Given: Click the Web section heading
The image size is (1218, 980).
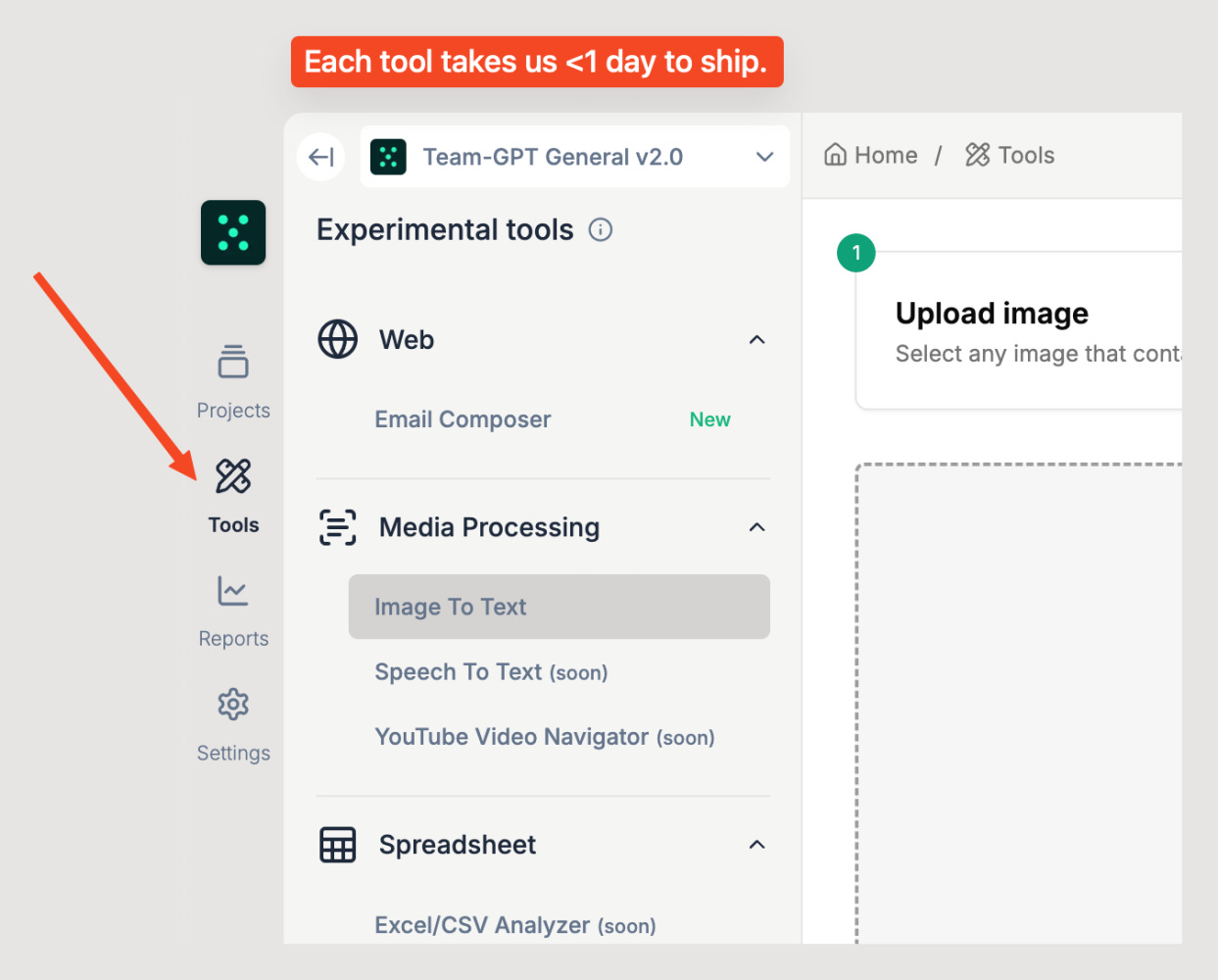Looking at the screenshot, I should pyautogui.click(x=407, y=339).
